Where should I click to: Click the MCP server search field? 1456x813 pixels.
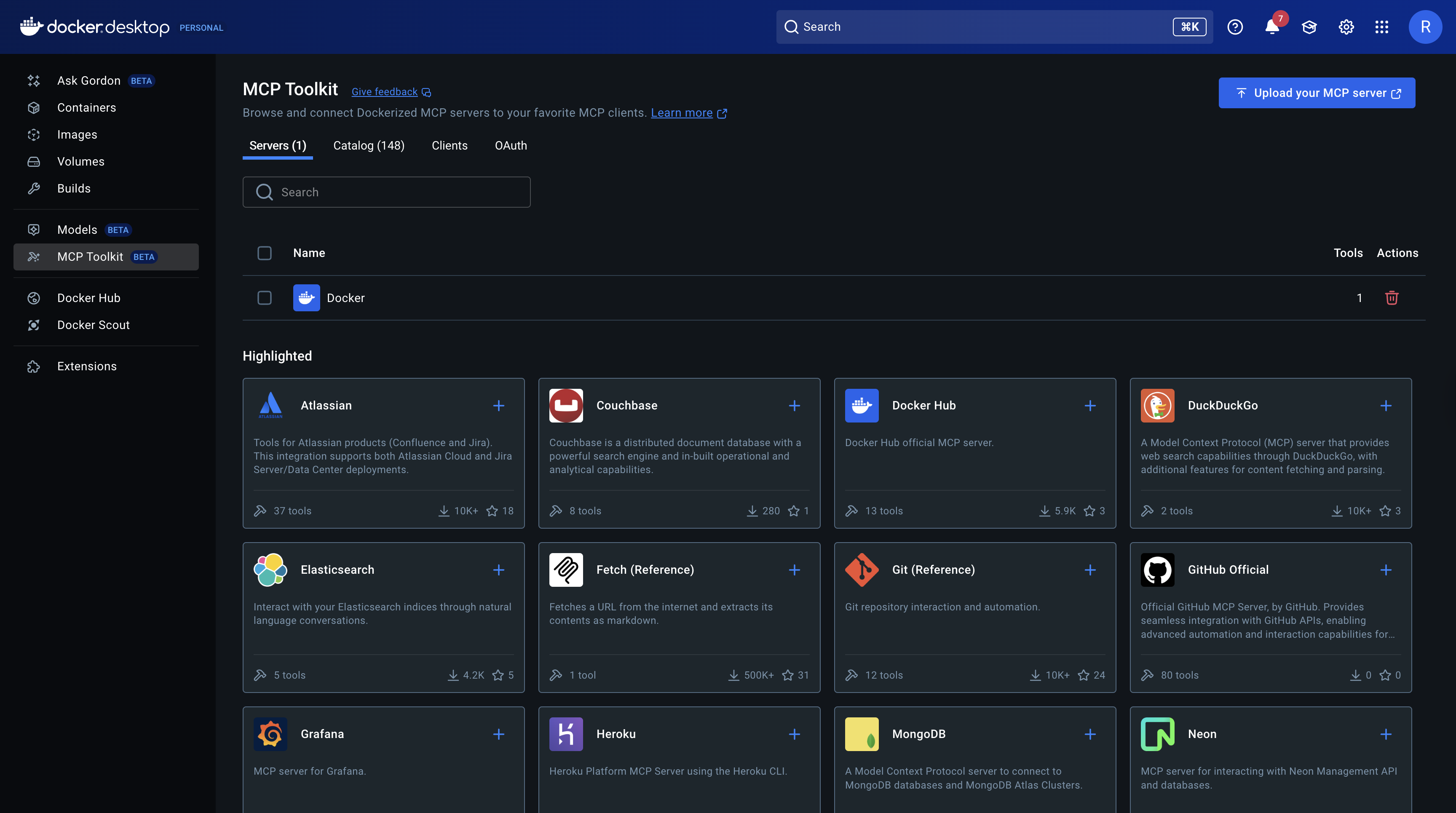click(386, 192)
